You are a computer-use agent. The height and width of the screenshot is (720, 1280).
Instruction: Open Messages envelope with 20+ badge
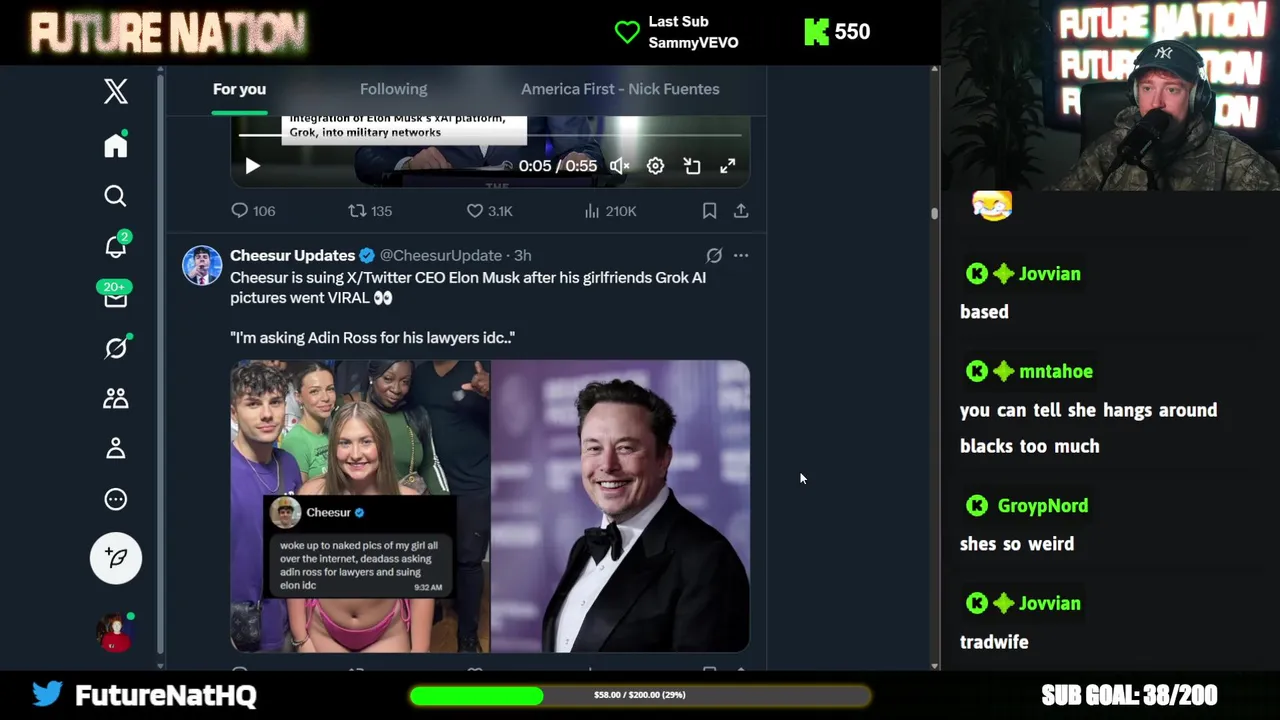tap(115, 296)
